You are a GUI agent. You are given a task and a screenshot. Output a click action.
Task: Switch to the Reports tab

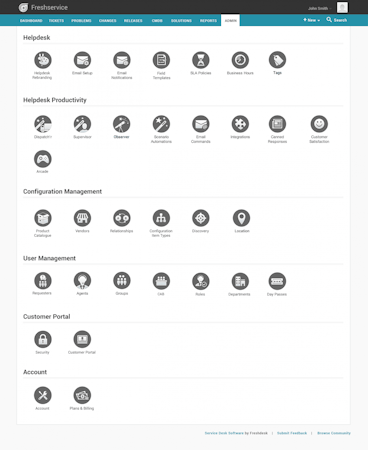(x=208, y=21)
